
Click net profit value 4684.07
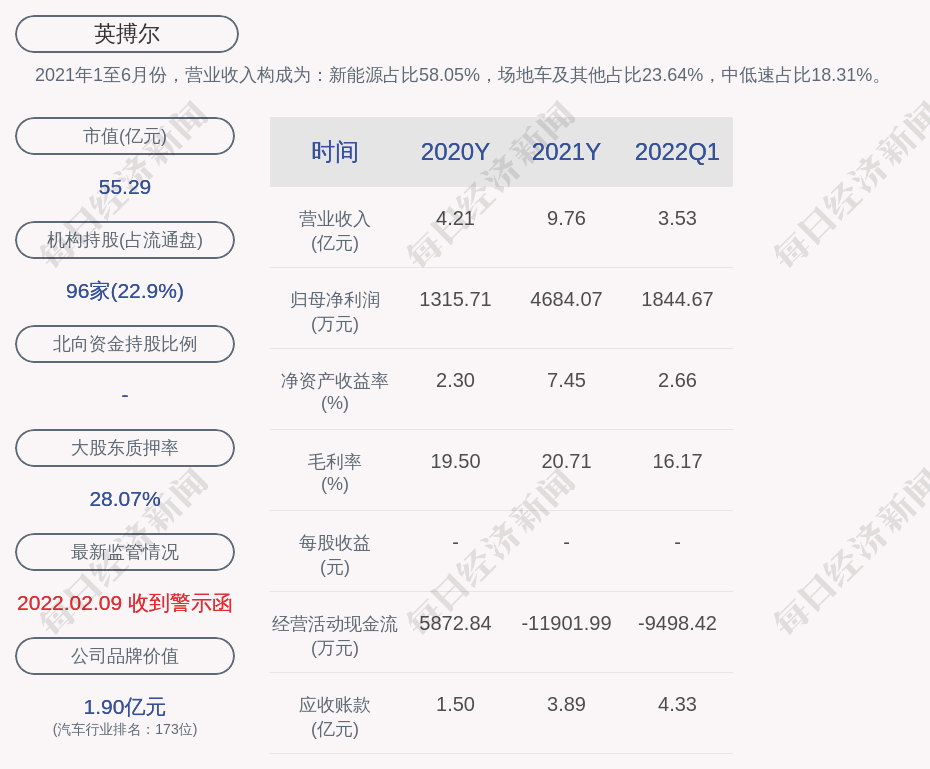566,299
